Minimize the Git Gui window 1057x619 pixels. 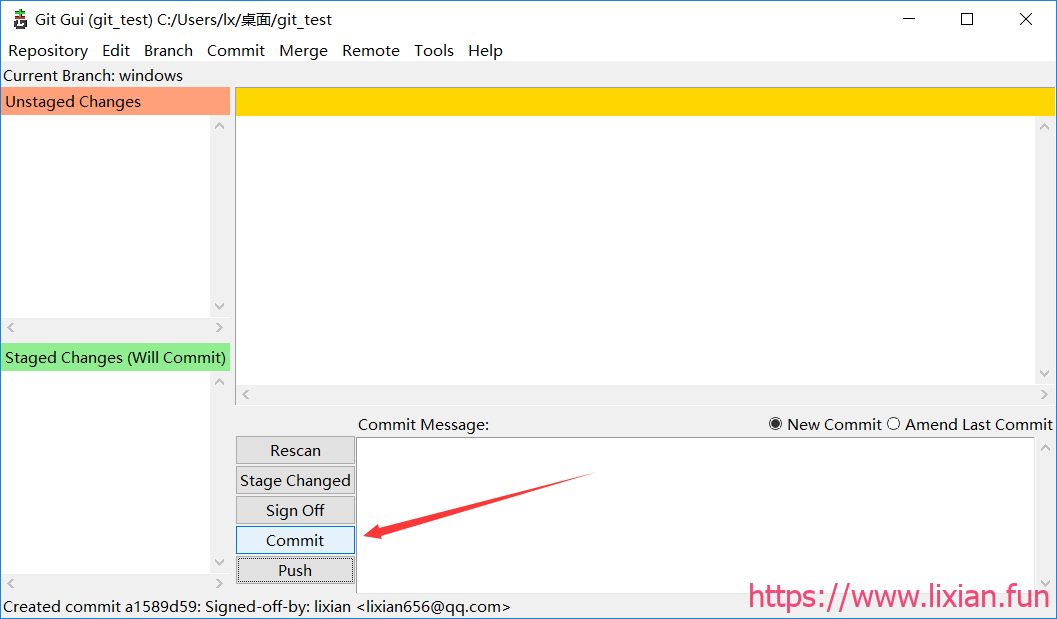911,20
